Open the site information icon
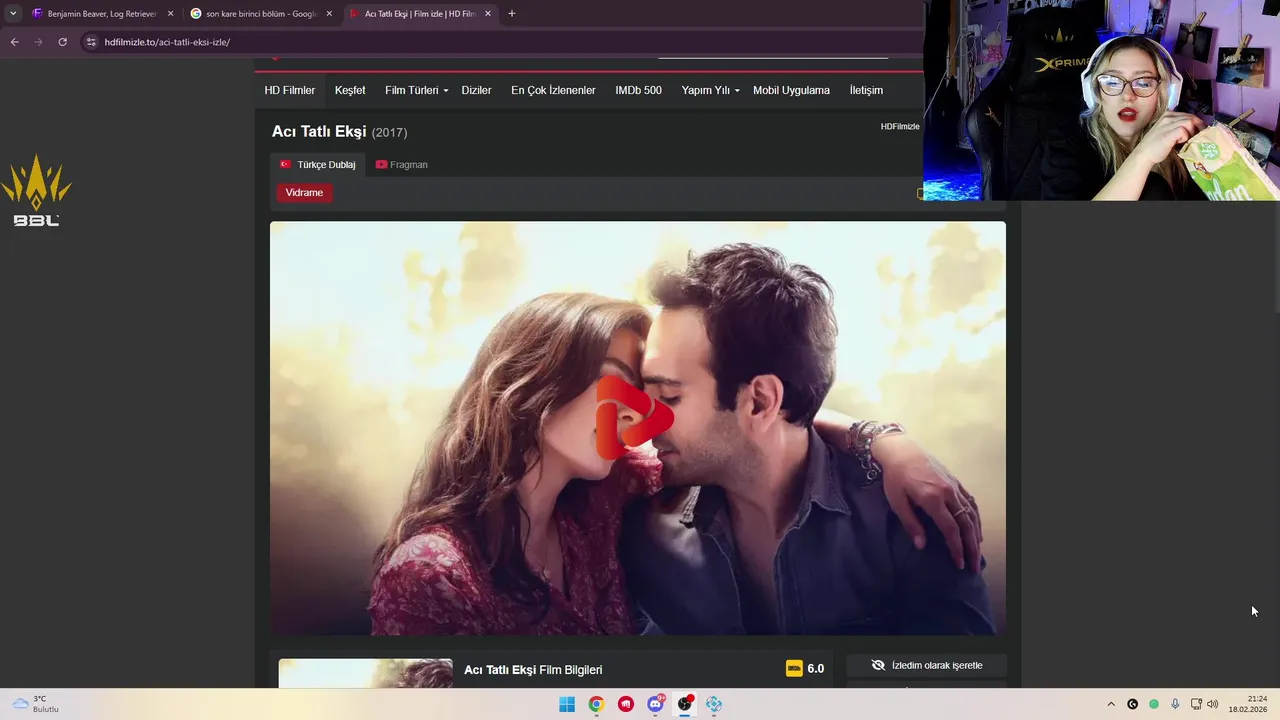1280x720 pixels. 91,42
